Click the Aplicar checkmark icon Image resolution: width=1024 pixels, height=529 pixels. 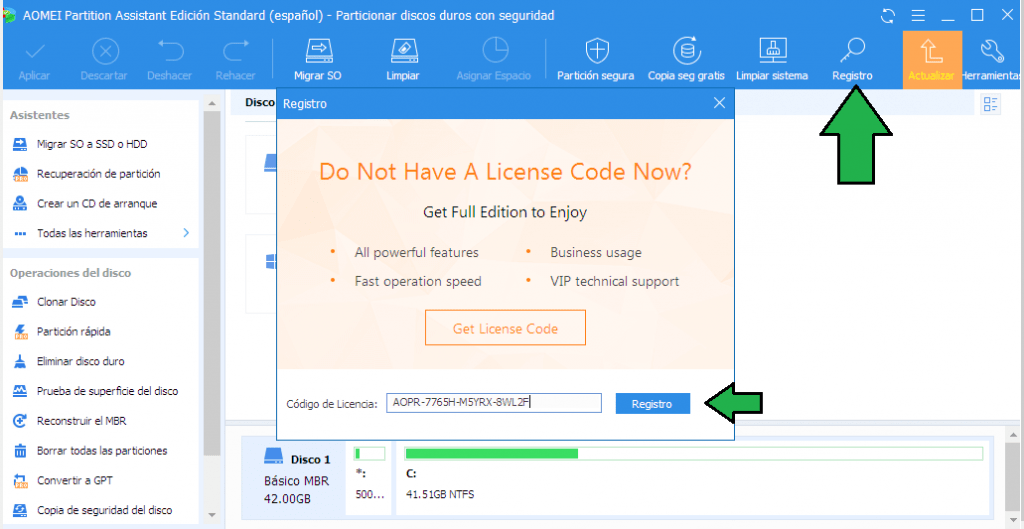[x=34, y=52]
